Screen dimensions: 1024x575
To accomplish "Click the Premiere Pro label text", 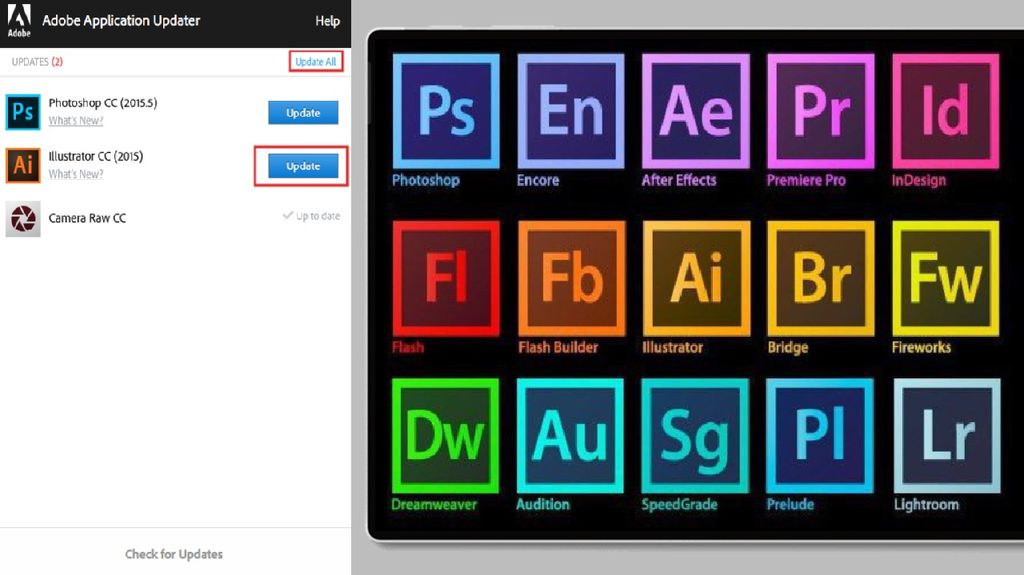I will (807, 180).
